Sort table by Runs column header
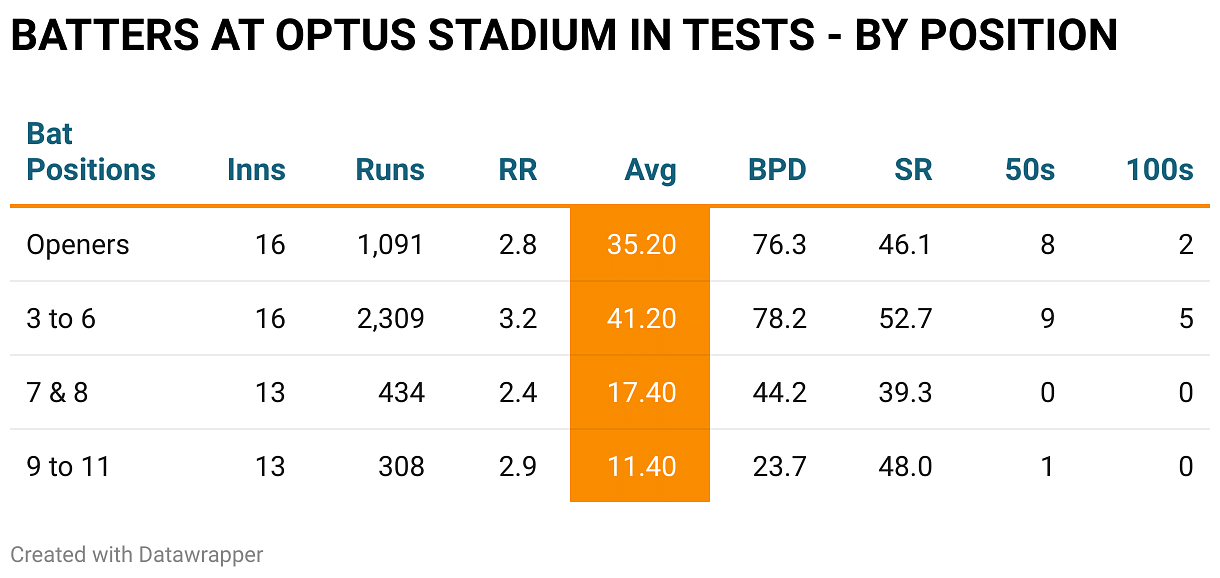 tap(390, 170)
